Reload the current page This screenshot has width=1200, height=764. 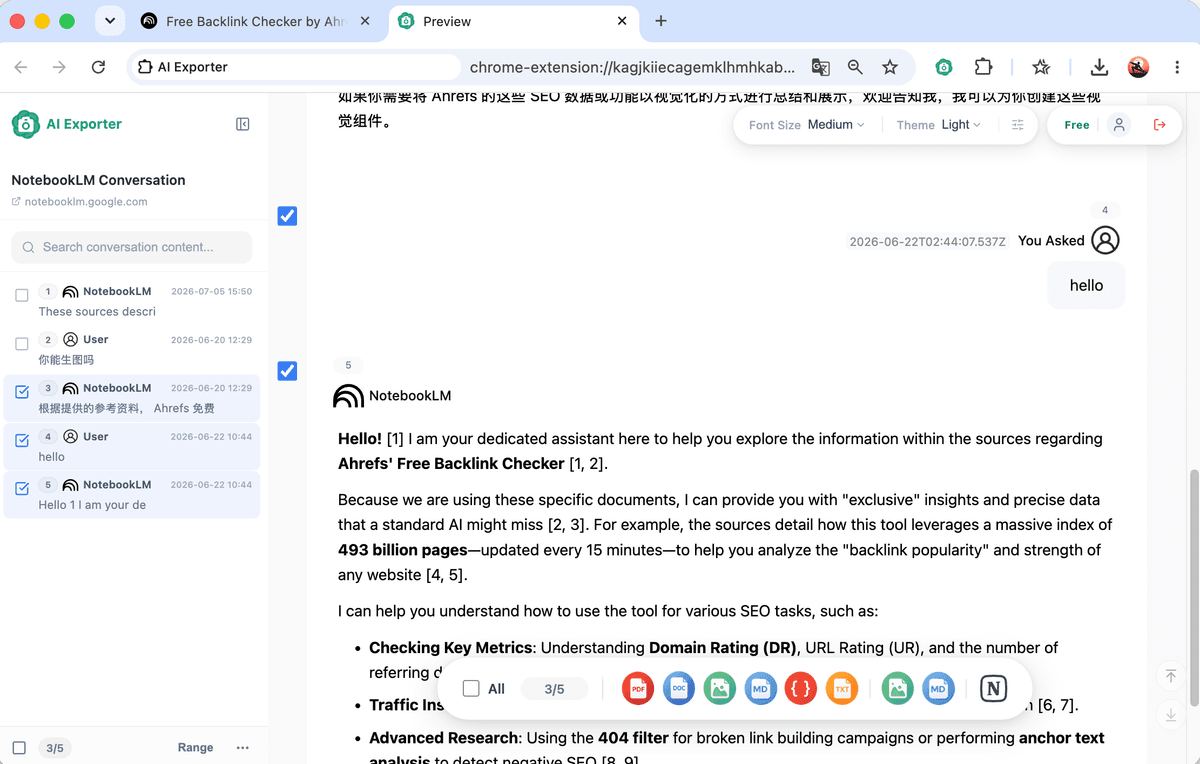click(98, 67)
